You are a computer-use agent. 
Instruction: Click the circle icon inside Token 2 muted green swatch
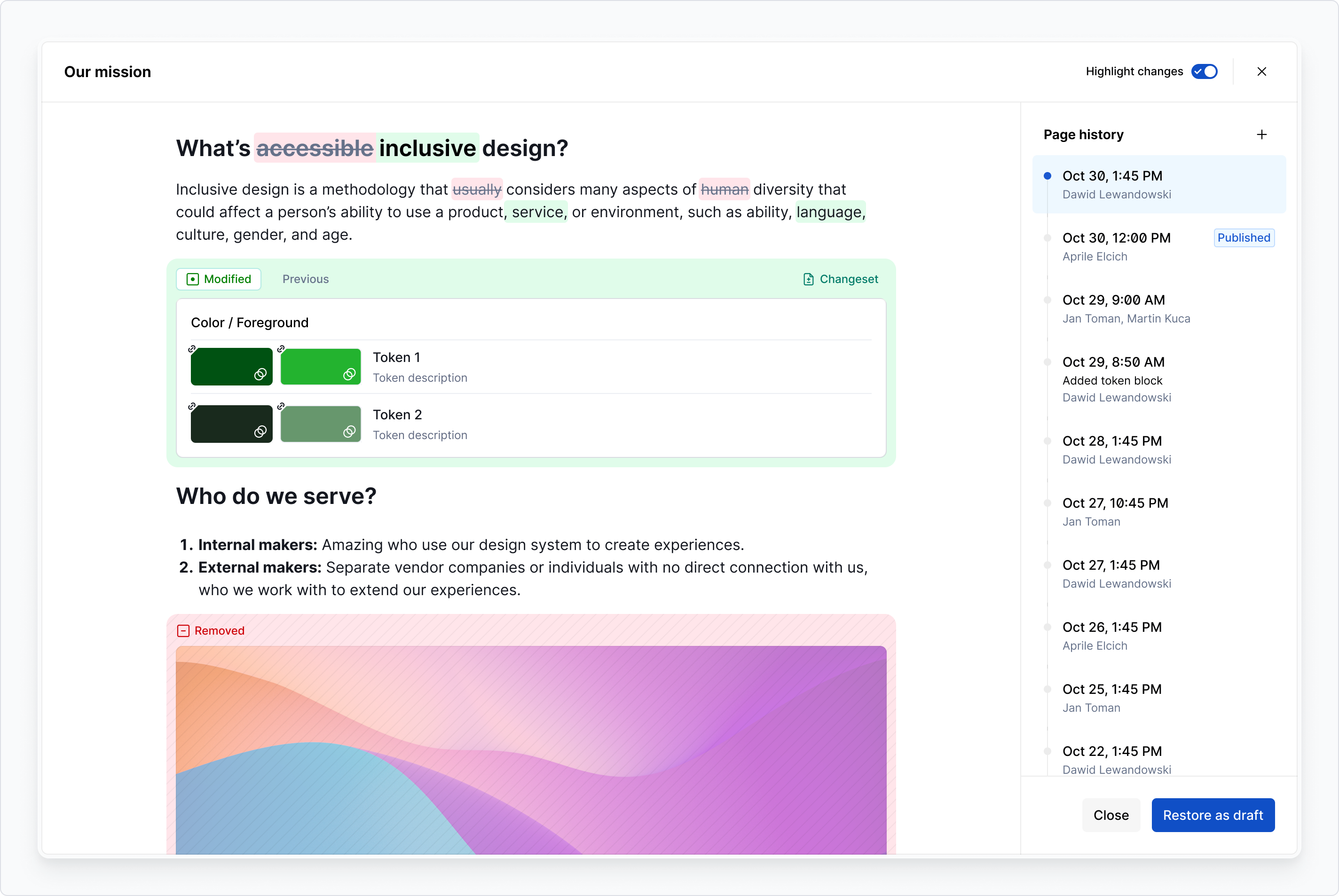click(x=350, y=432)
